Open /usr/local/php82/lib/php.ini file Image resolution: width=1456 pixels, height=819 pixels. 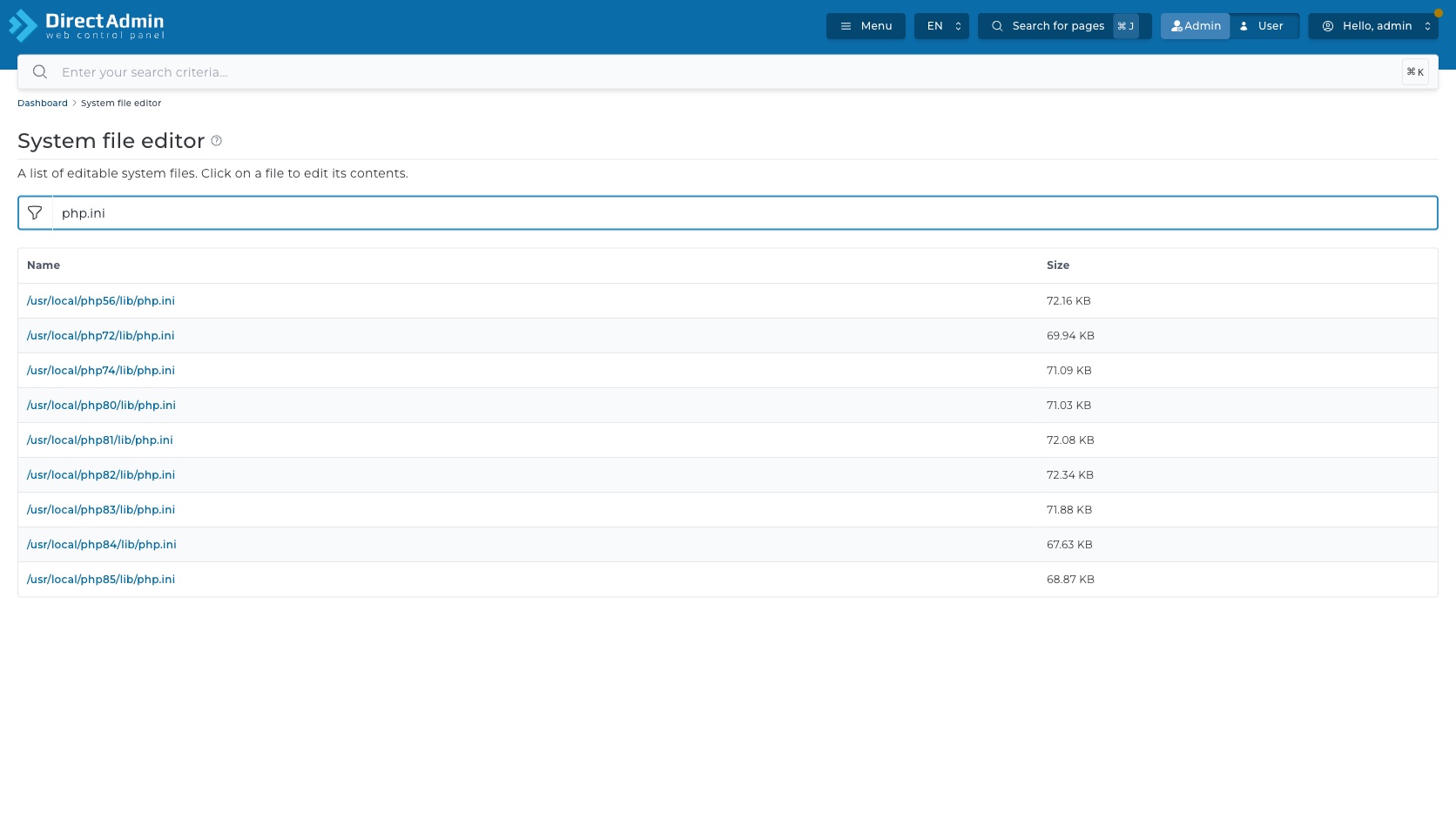pyautogui.click(x=101, y=475)
